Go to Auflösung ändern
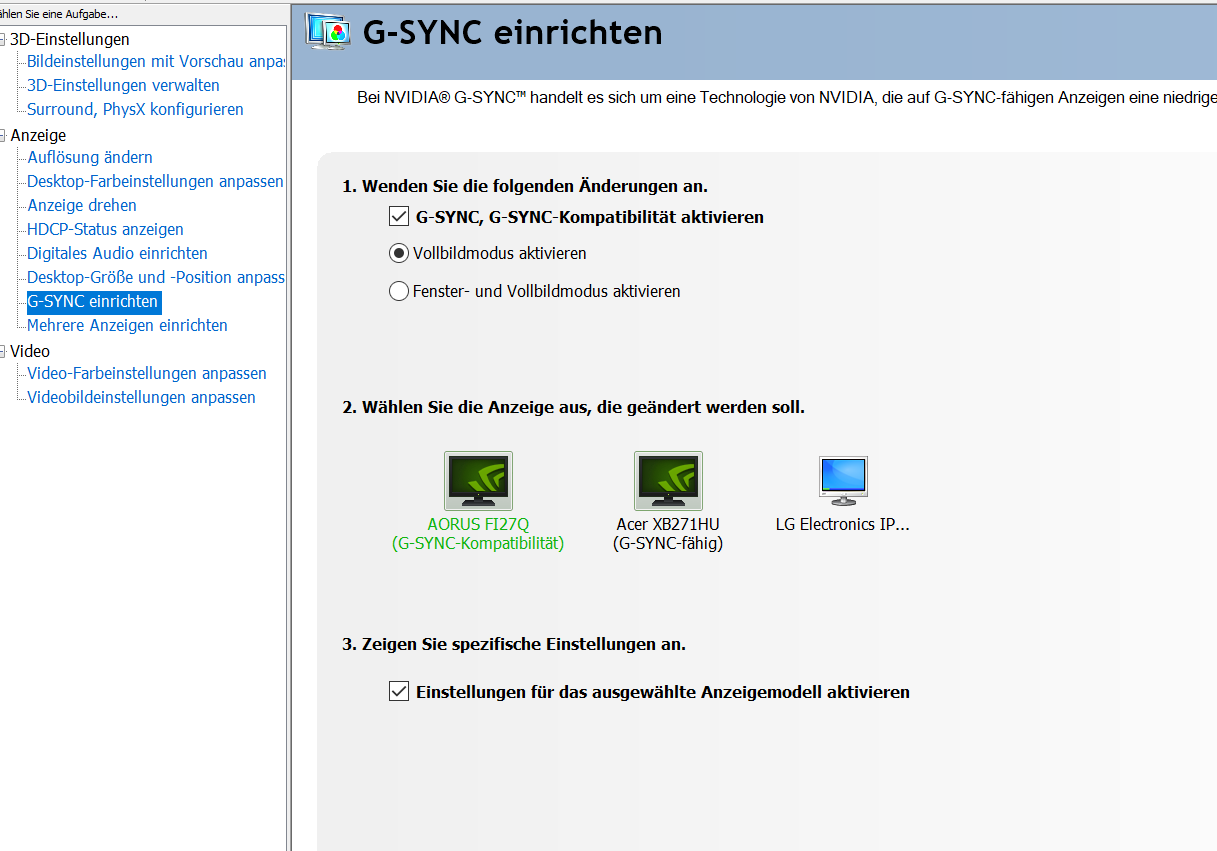The width and height of the screenshot is (1217, 851). pos(90,157)
